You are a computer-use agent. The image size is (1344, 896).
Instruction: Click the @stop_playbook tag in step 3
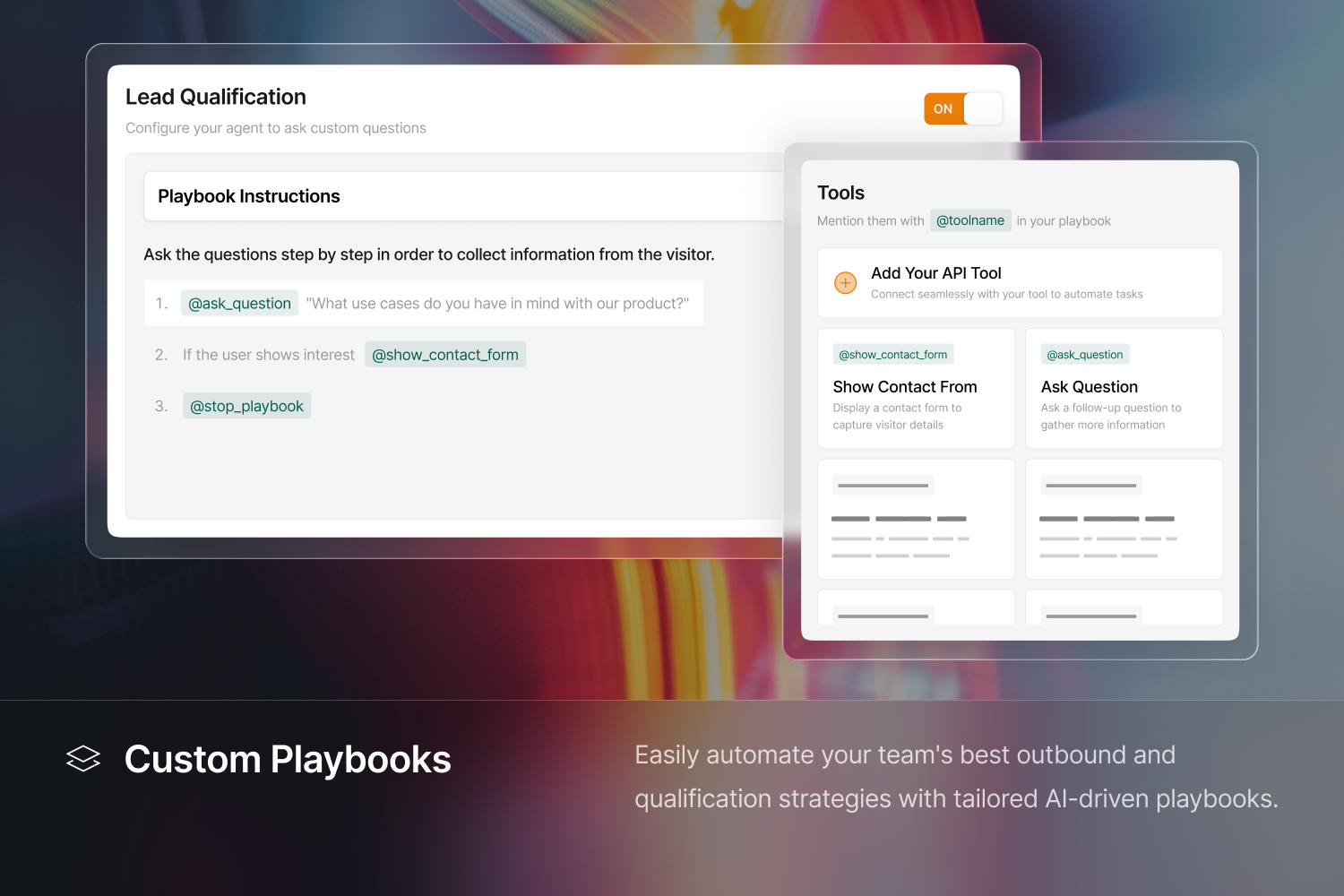point(247,406)
